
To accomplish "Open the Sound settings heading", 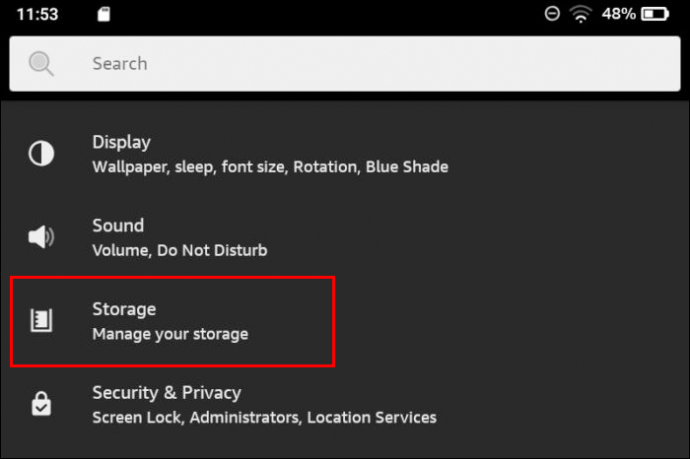I will pyautogui.click(x=118, y=225).
